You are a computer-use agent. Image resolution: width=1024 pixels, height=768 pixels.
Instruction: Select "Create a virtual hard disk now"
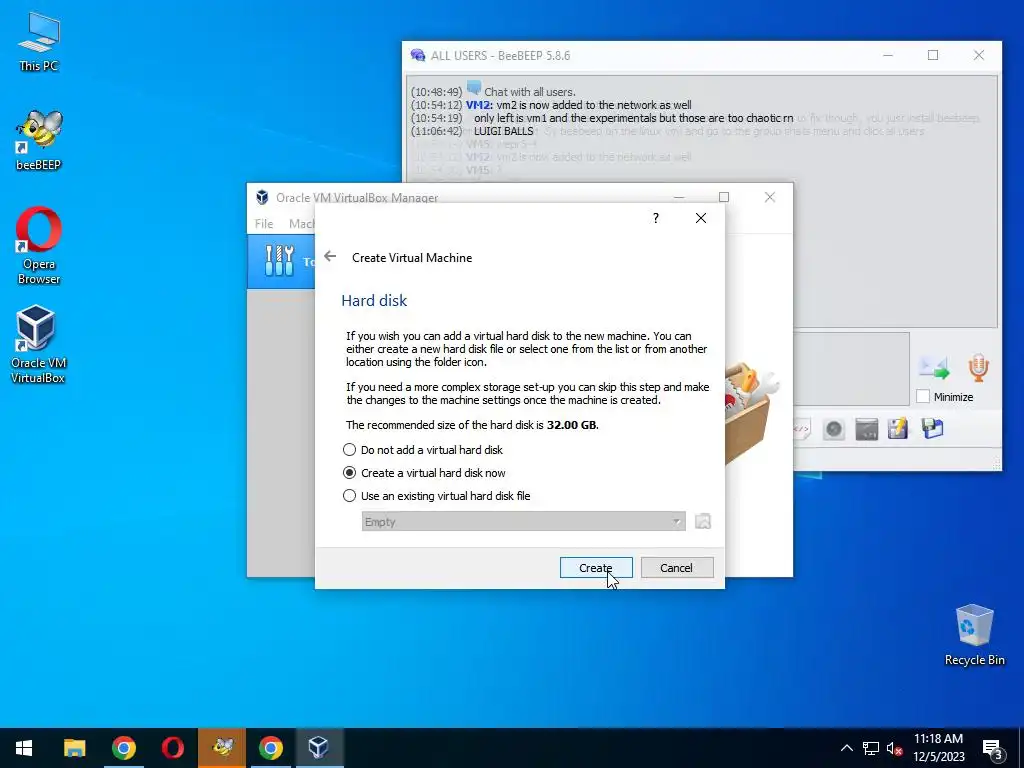click(x=424, y=473)
